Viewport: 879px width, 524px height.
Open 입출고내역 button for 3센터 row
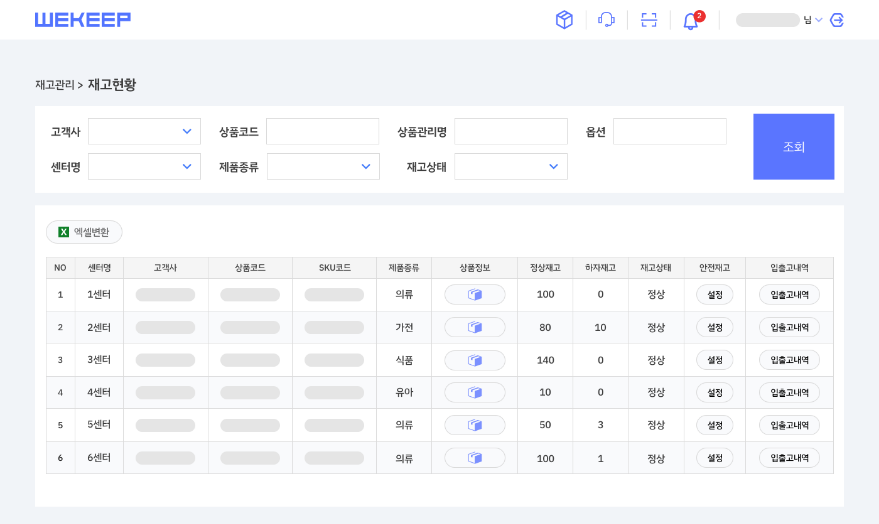tap(789, 360)
